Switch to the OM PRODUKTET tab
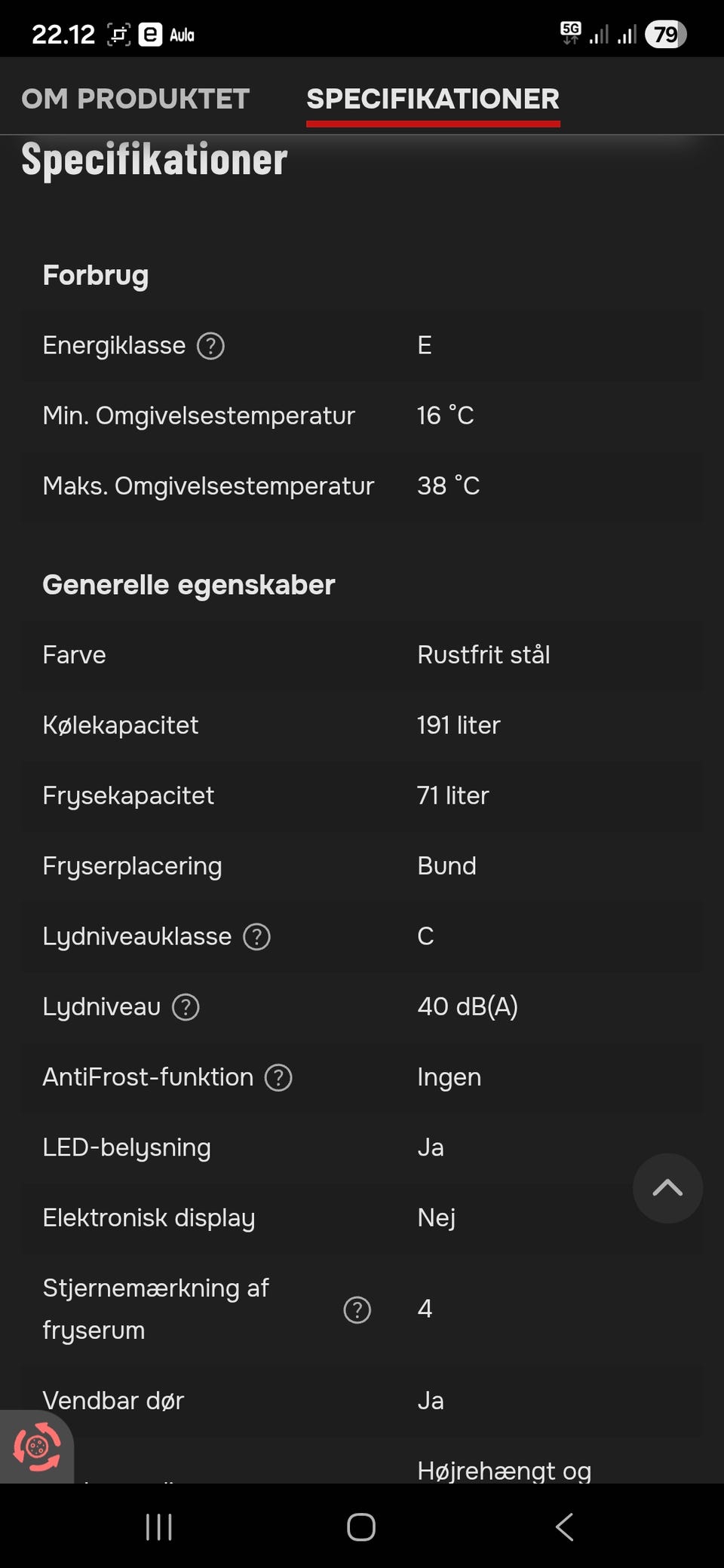724x1568 pixels. tap(136, 99)
